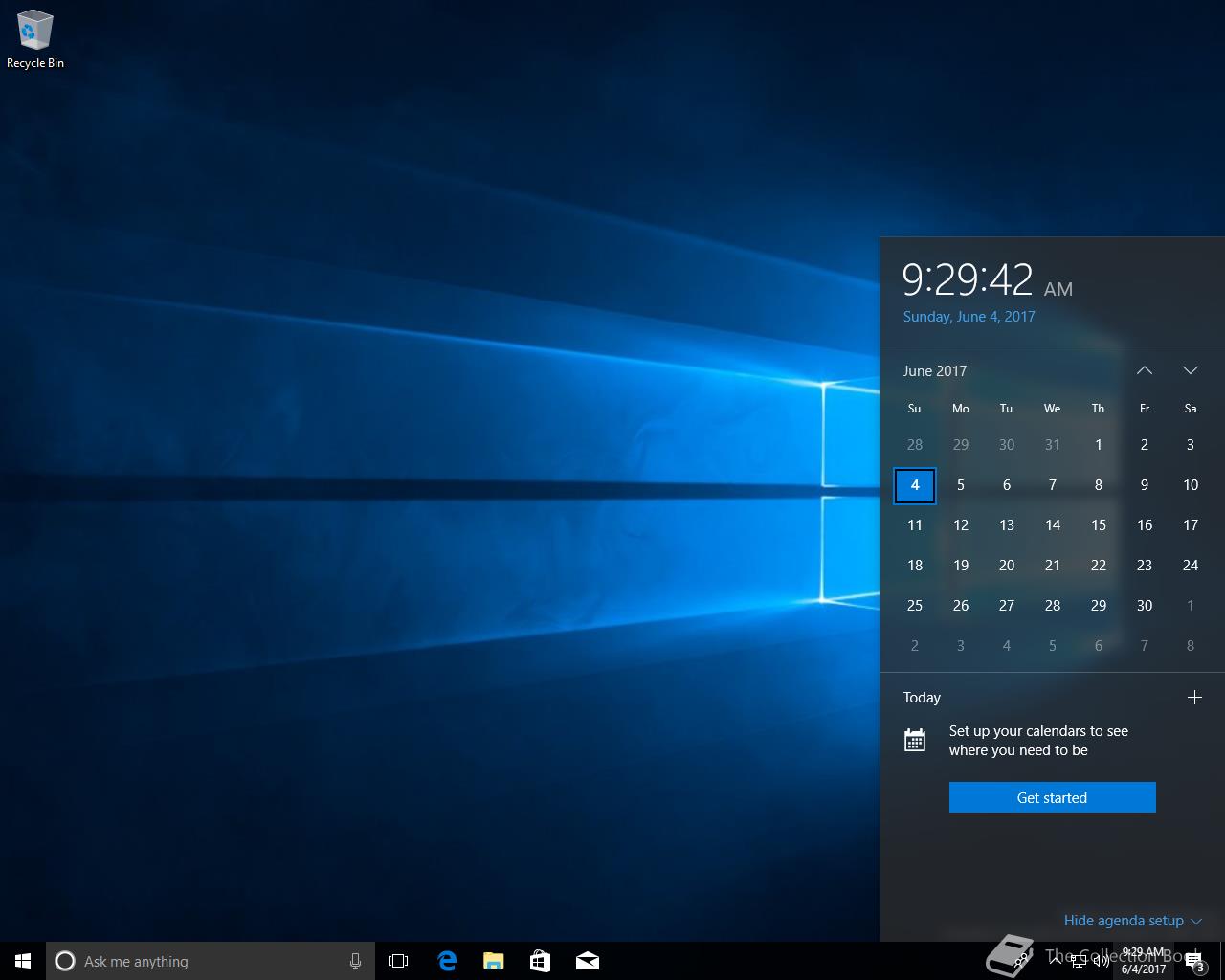Image resolution: width=1225 pixels, height=980 pixels.
Task: Click the taskbar clock showing 9:29 AM
Action: (1144, 961)
